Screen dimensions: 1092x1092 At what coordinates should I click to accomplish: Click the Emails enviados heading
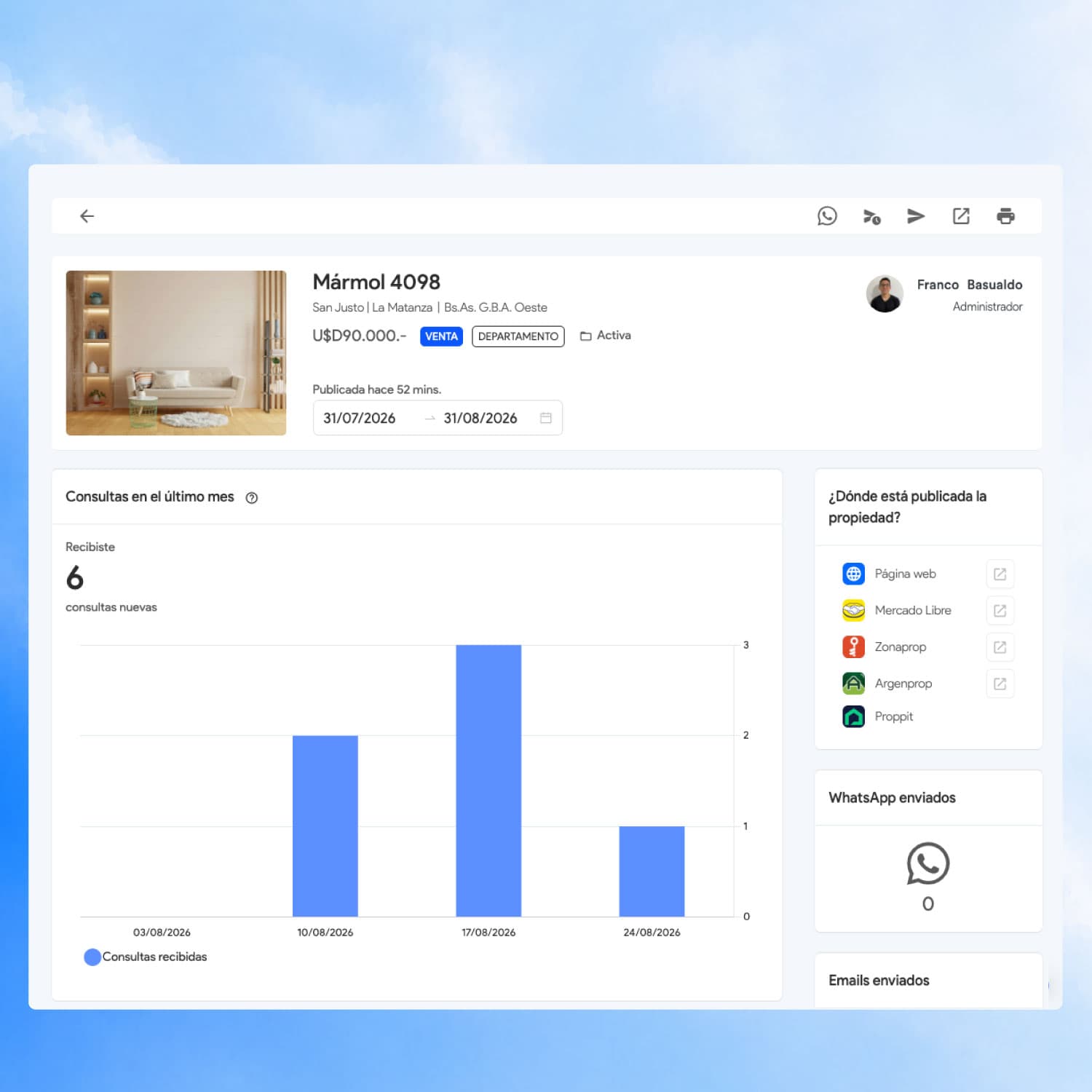point(879,981)
